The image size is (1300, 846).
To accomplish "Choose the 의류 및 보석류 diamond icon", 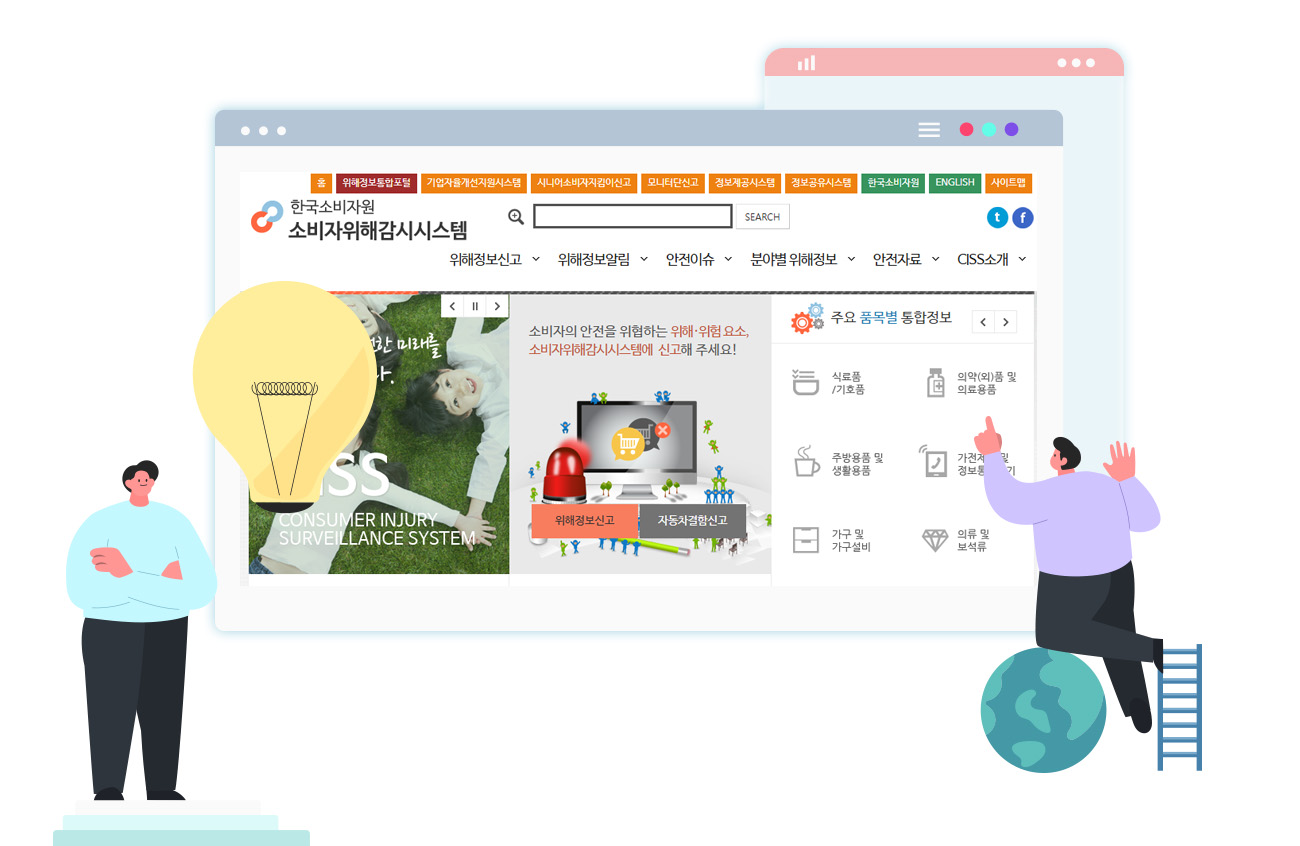I will click(935, 540).
